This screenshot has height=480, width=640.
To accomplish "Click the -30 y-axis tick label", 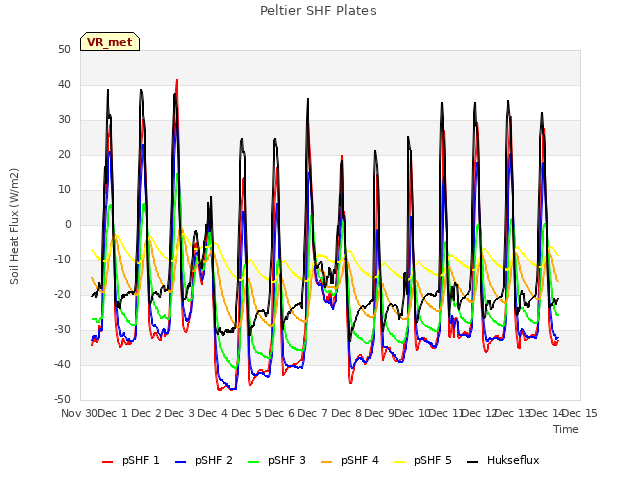I will point(63,330).
